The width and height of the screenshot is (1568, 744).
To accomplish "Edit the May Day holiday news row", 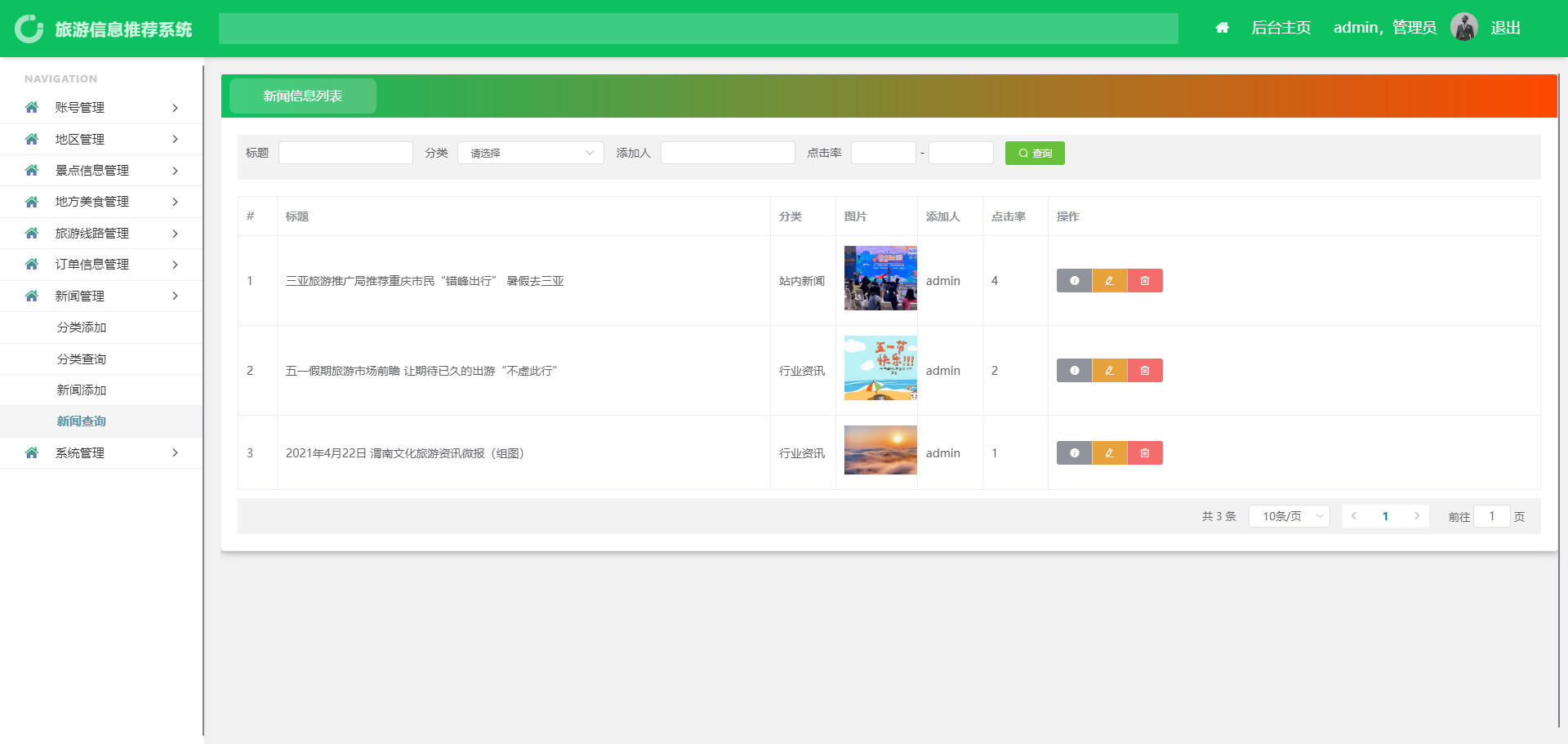I will tap(1109, 371).
